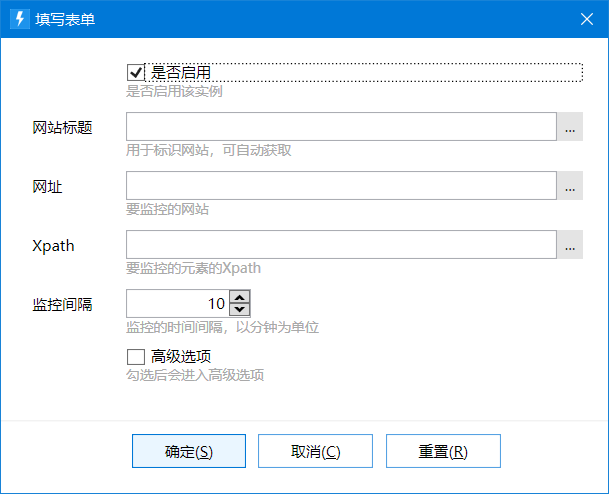The image size is (609, 494).
Task: Click the ellipsis button beside 网址 field
Action: [570, 186]
